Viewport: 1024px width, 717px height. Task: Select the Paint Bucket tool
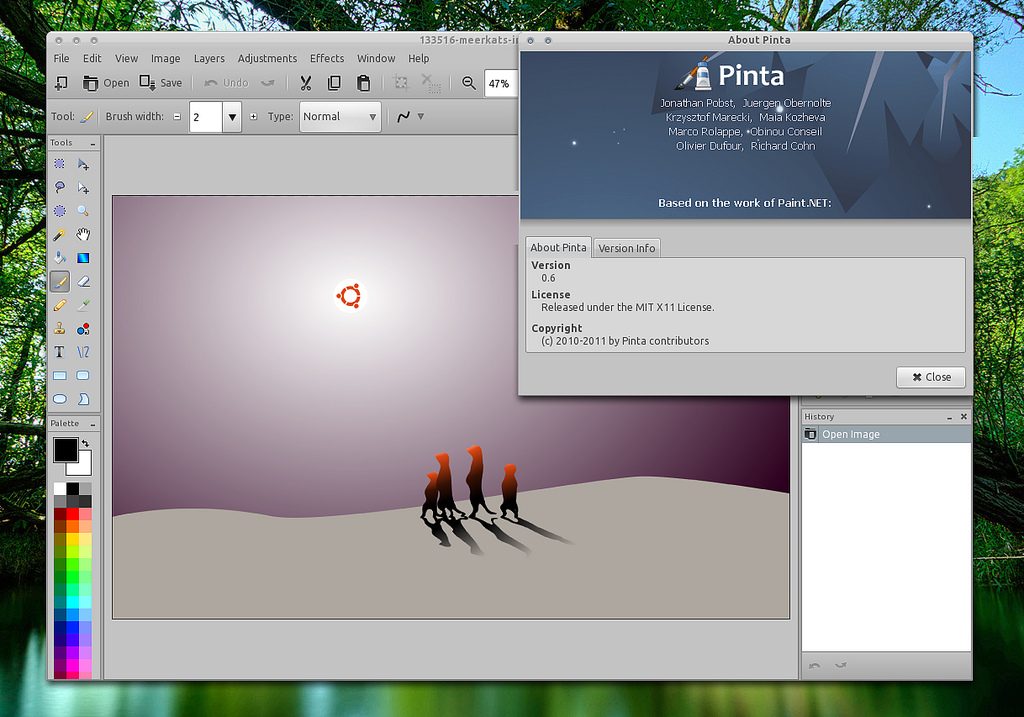click(59, 256)
